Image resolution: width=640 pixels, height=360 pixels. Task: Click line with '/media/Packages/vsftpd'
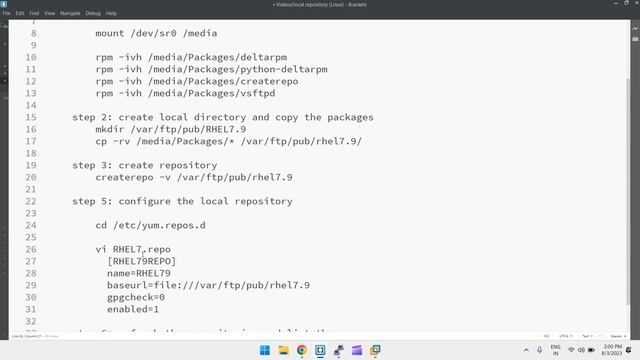click(x=185, y=93)
